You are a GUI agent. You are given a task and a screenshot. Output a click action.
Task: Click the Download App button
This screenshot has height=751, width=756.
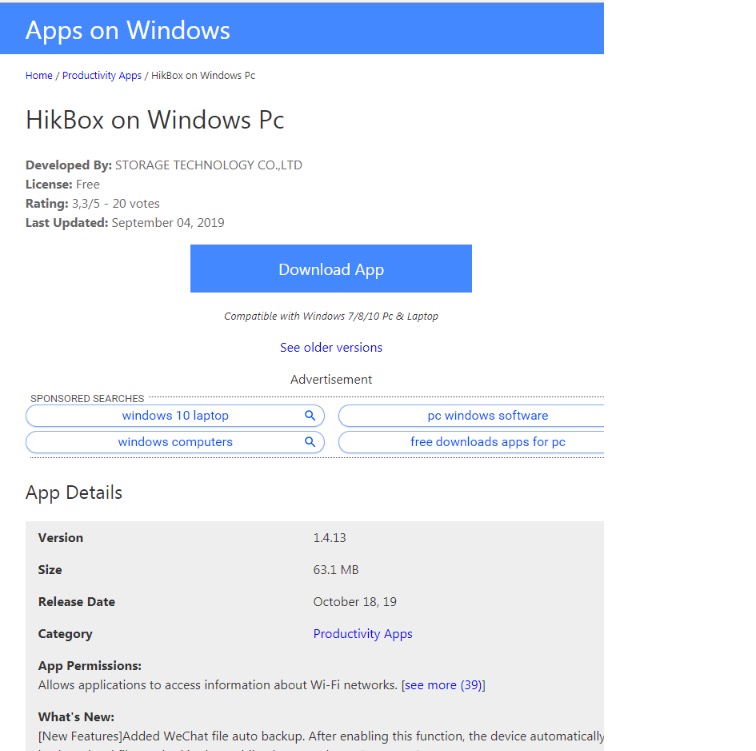tap(331, 268)
